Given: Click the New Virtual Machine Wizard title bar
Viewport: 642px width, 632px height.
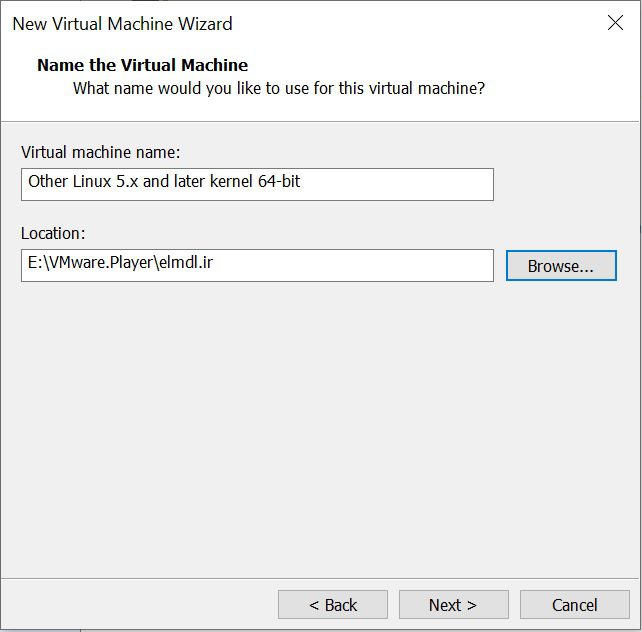Looking at the screenshot, I should pyautogui.click(x=300, y=23).
